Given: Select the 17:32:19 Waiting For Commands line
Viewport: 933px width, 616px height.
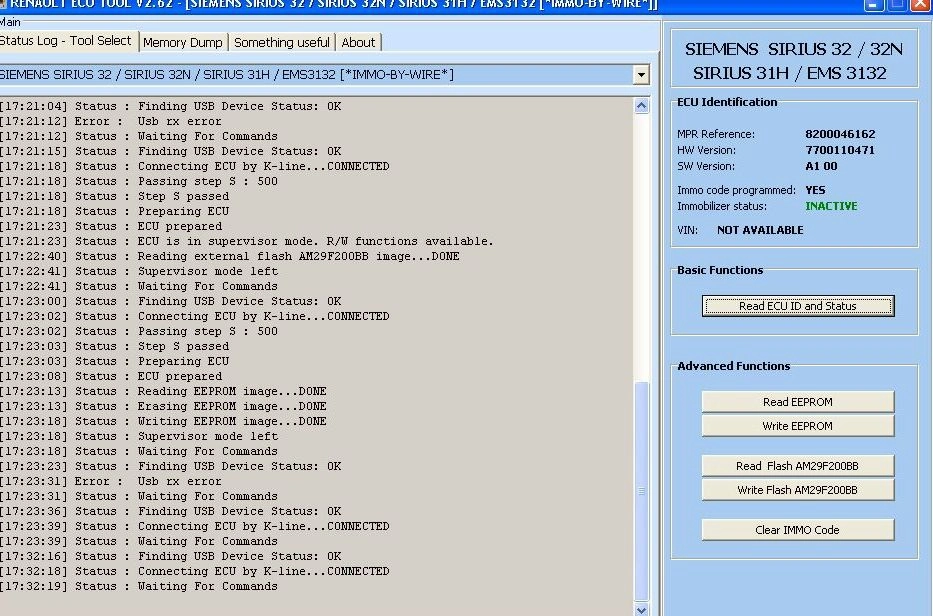Looking at the screenshot, I should coord(139,586).
